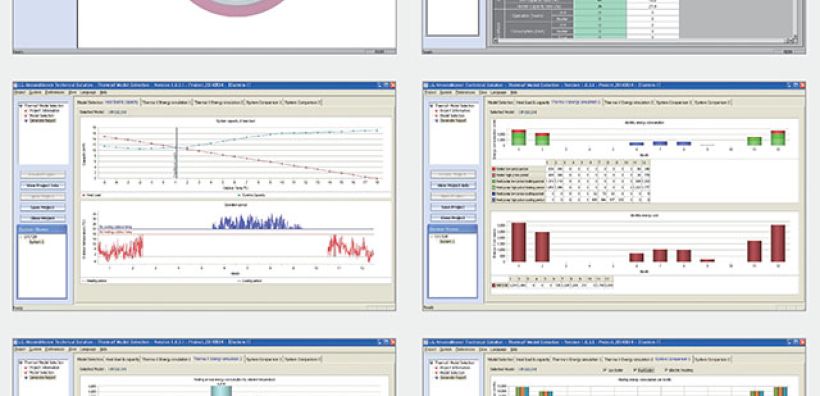Open Preferences menu in Heat load & capacity window
The image size is (820, 396).
(54, 92)
